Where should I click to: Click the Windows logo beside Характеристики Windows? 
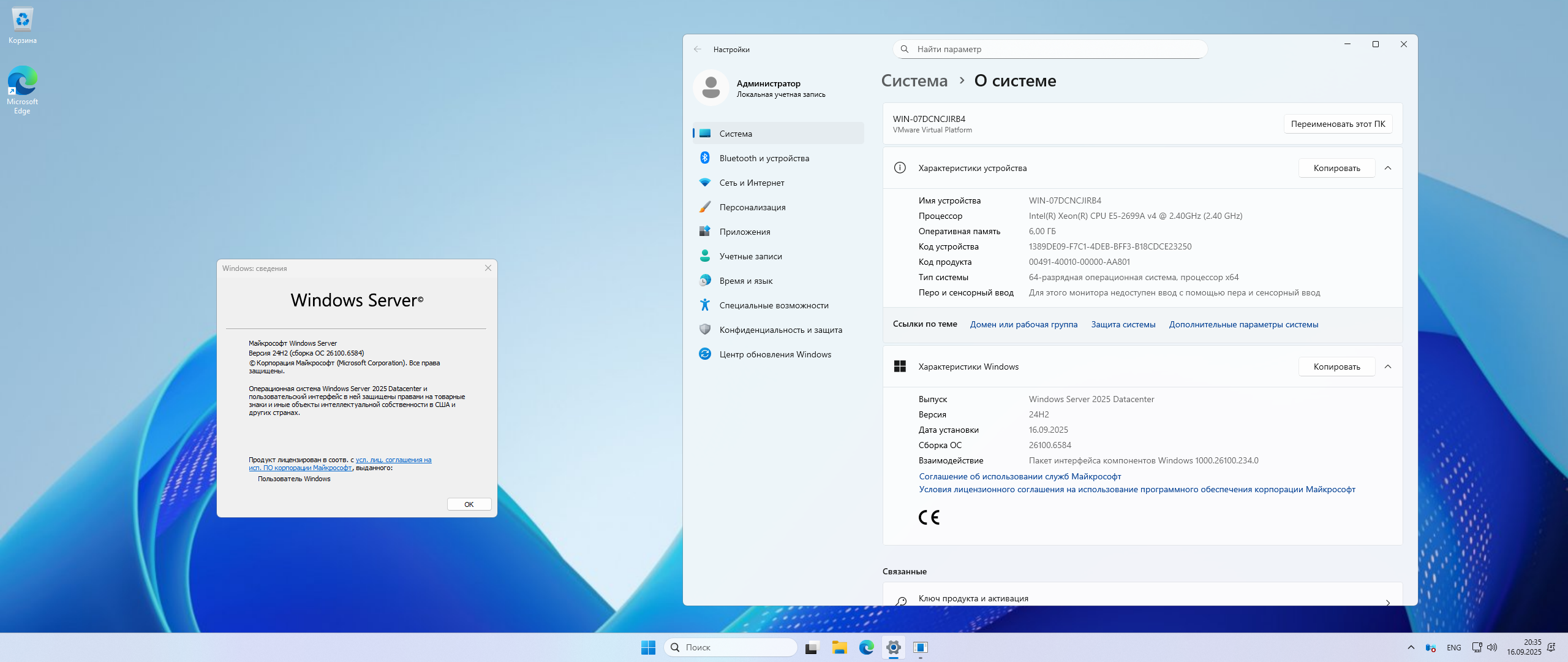click(x=900, y=367)
